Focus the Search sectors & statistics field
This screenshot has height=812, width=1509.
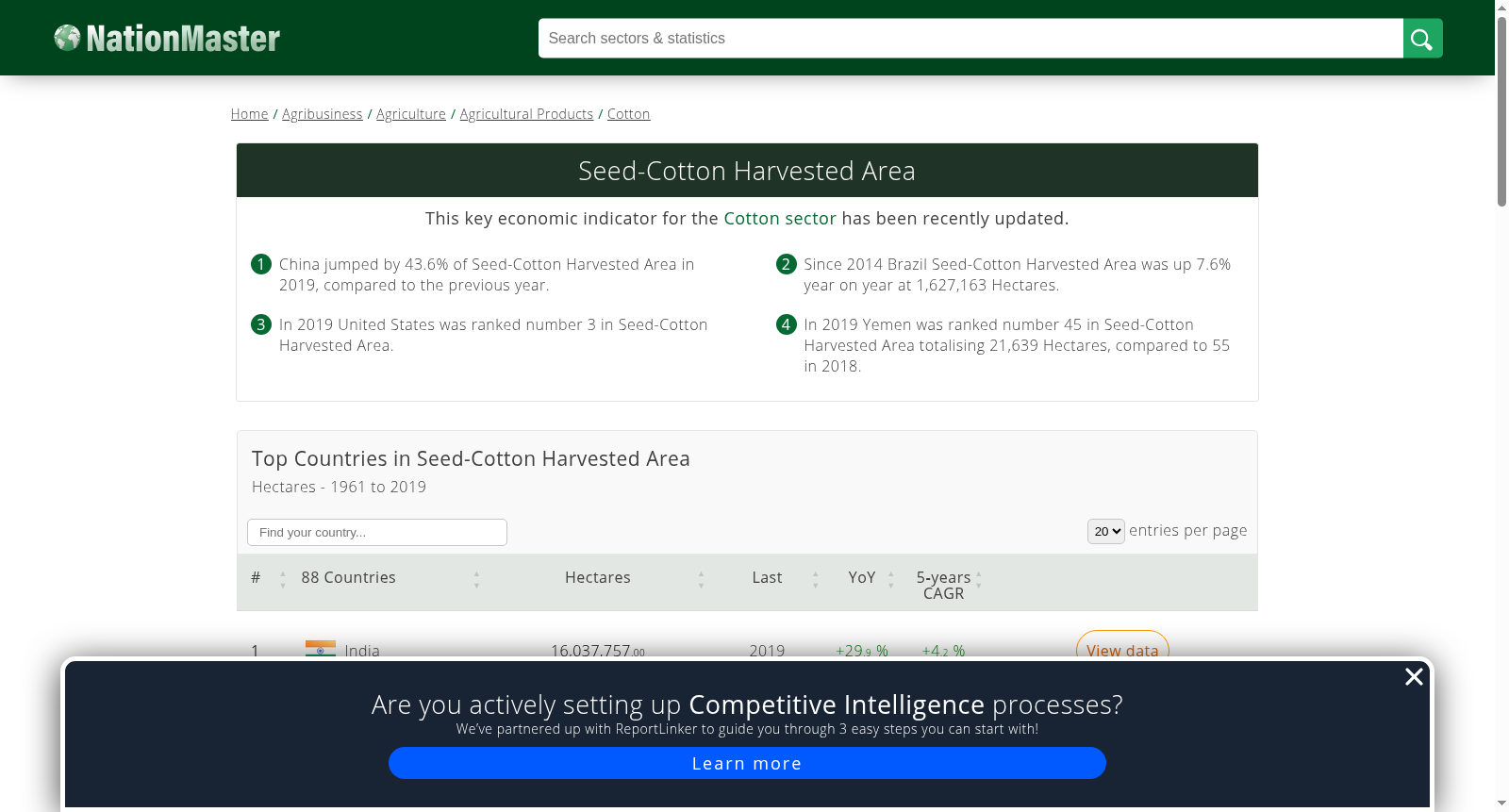click(x=970, y=39)
